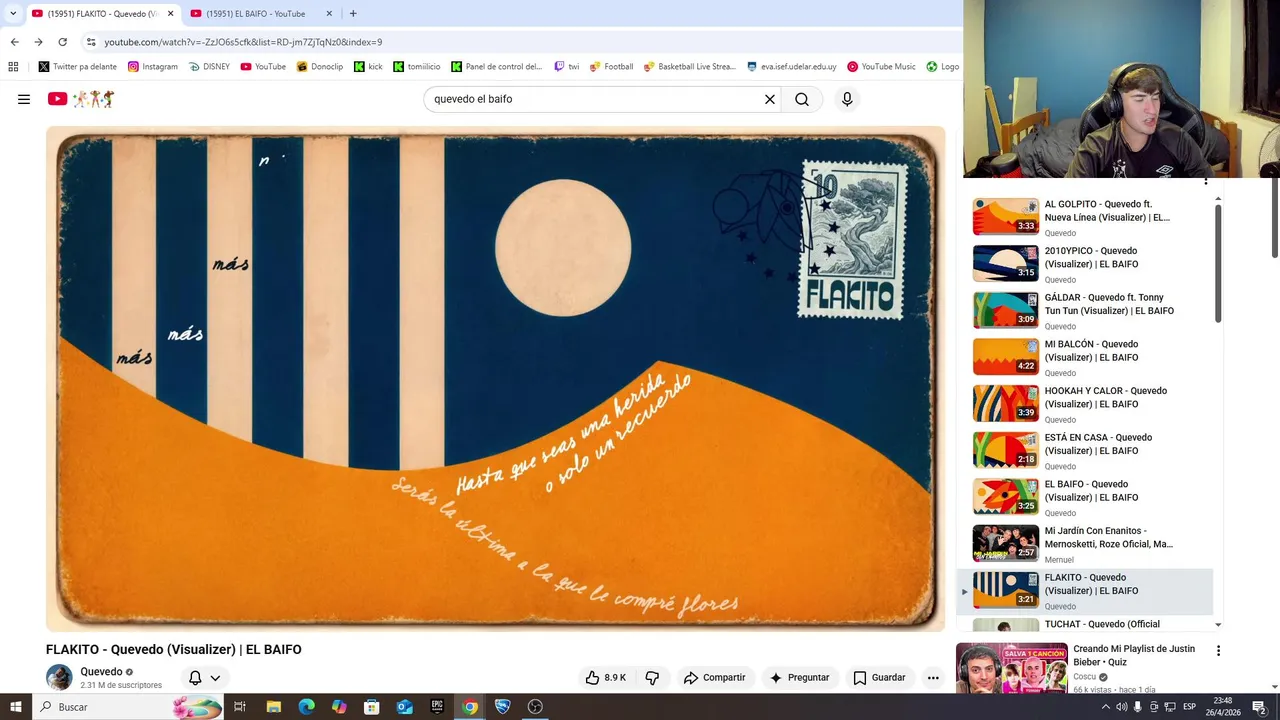Open the YouTube guide hamburger menu
Image resolution: width=1280 pixels, height=720 pixels.
24,99
